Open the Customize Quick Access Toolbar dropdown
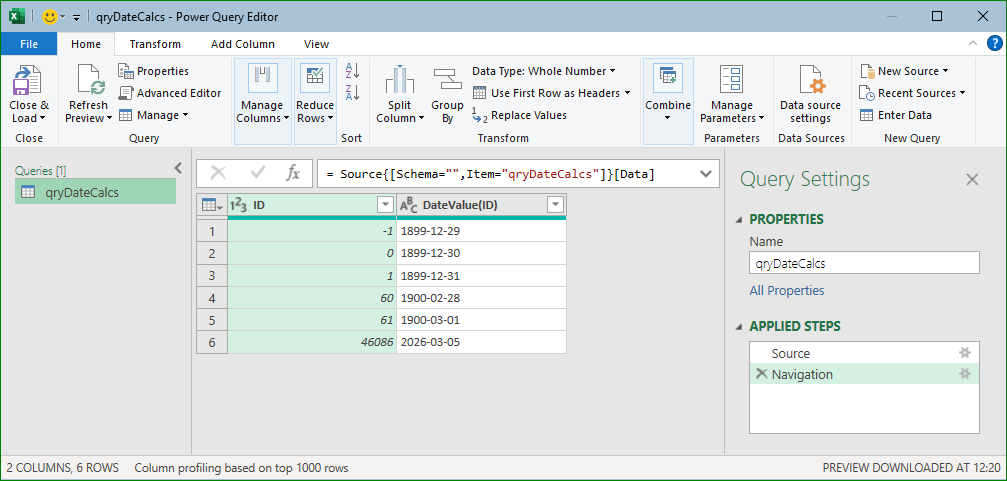This screenshot has height=481, width=1007. tap(76, 18)
